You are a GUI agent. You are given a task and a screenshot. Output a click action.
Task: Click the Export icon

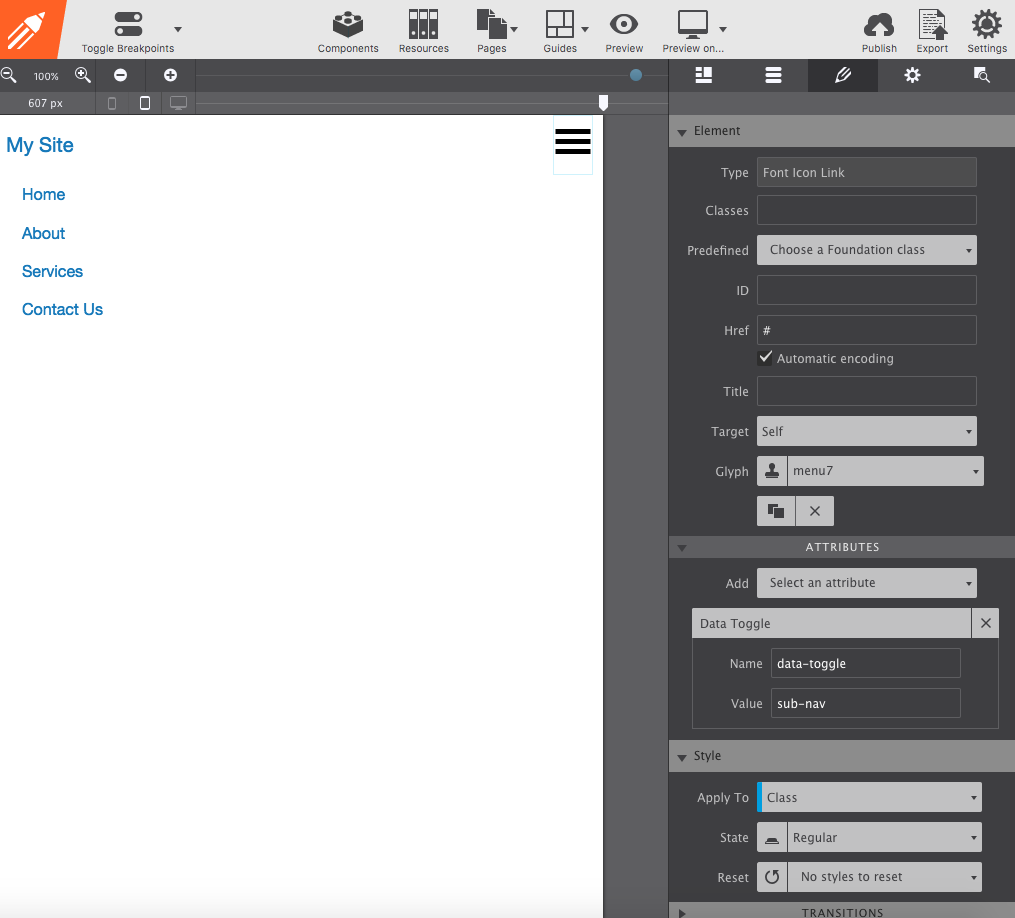pos(932,30)
